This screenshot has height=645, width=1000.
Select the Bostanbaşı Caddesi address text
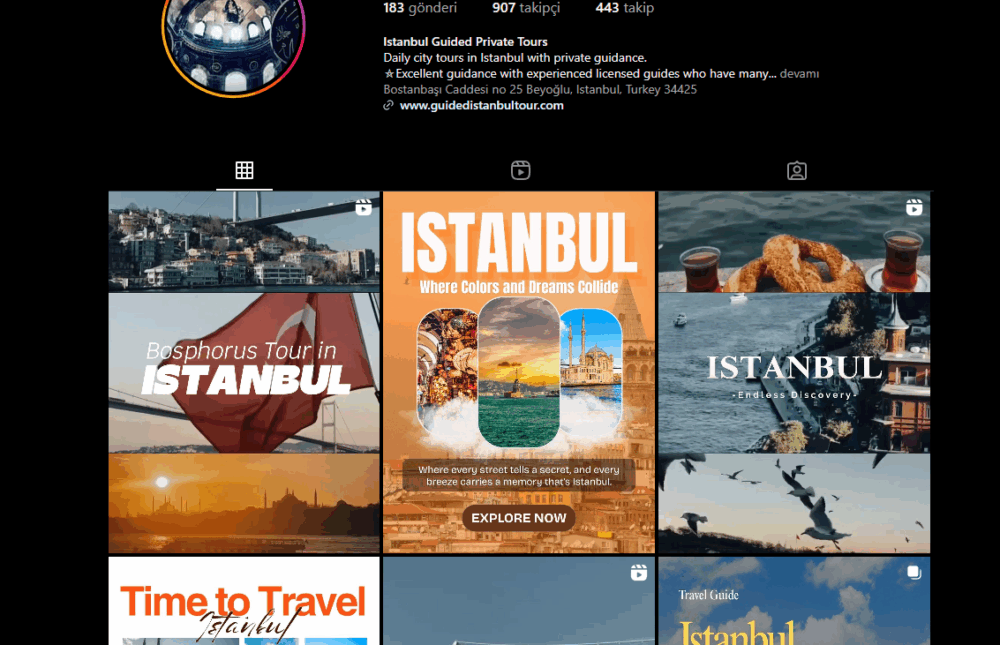tap(540, 90)
